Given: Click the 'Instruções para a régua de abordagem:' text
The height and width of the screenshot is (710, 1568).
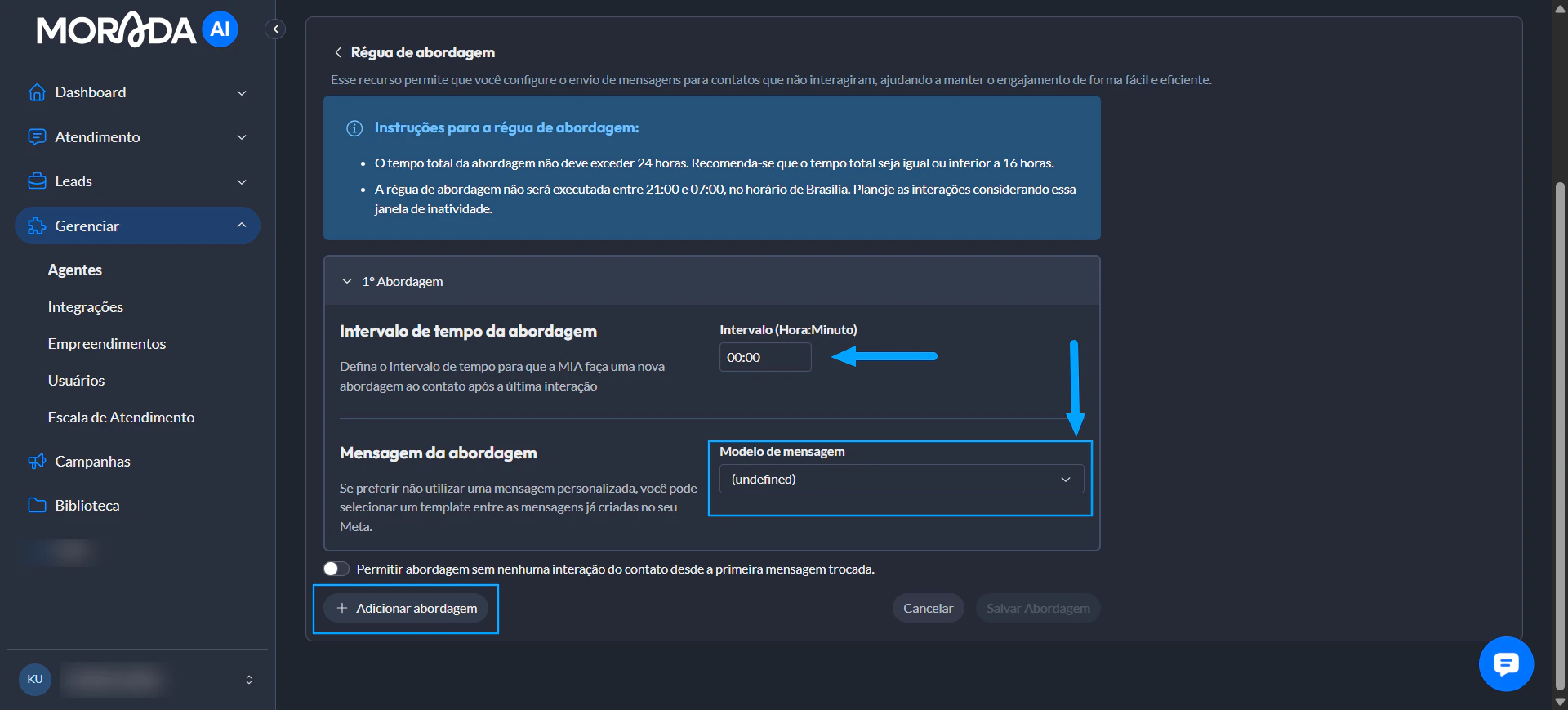Looking at the screenshot, I should pyautogui.click(x=506, y=127).
